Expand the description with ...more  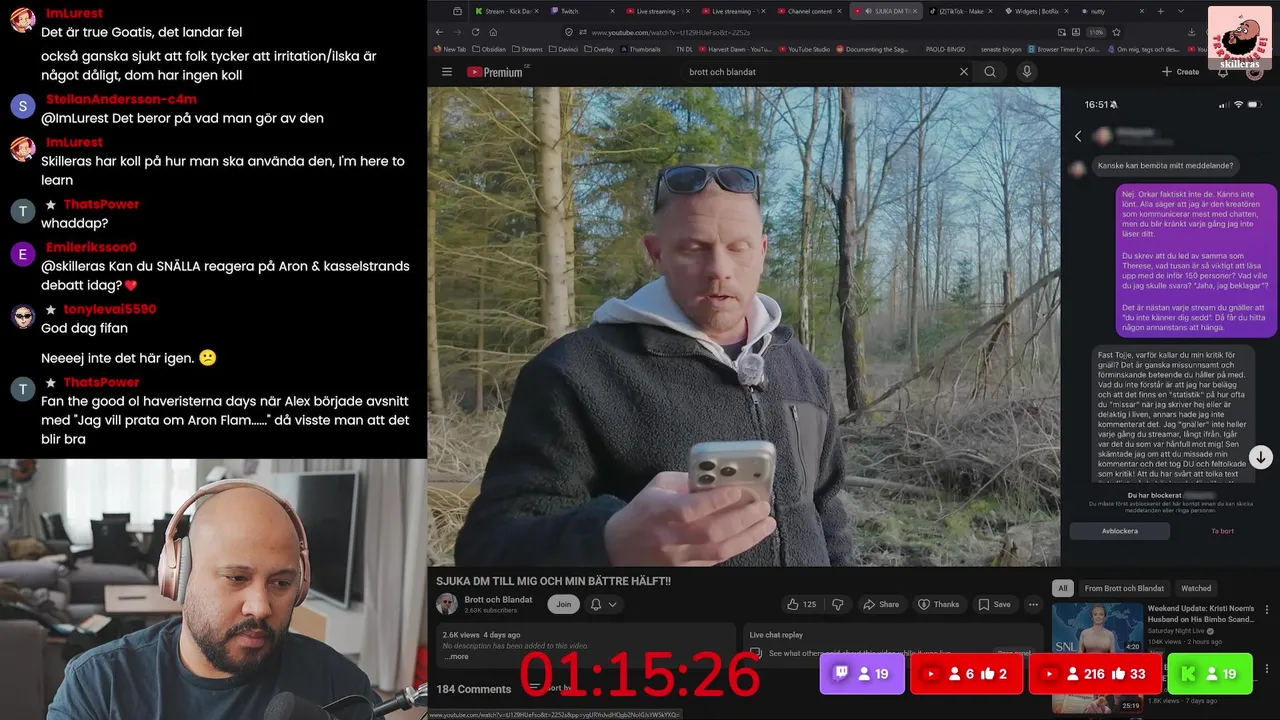(456, 657)
